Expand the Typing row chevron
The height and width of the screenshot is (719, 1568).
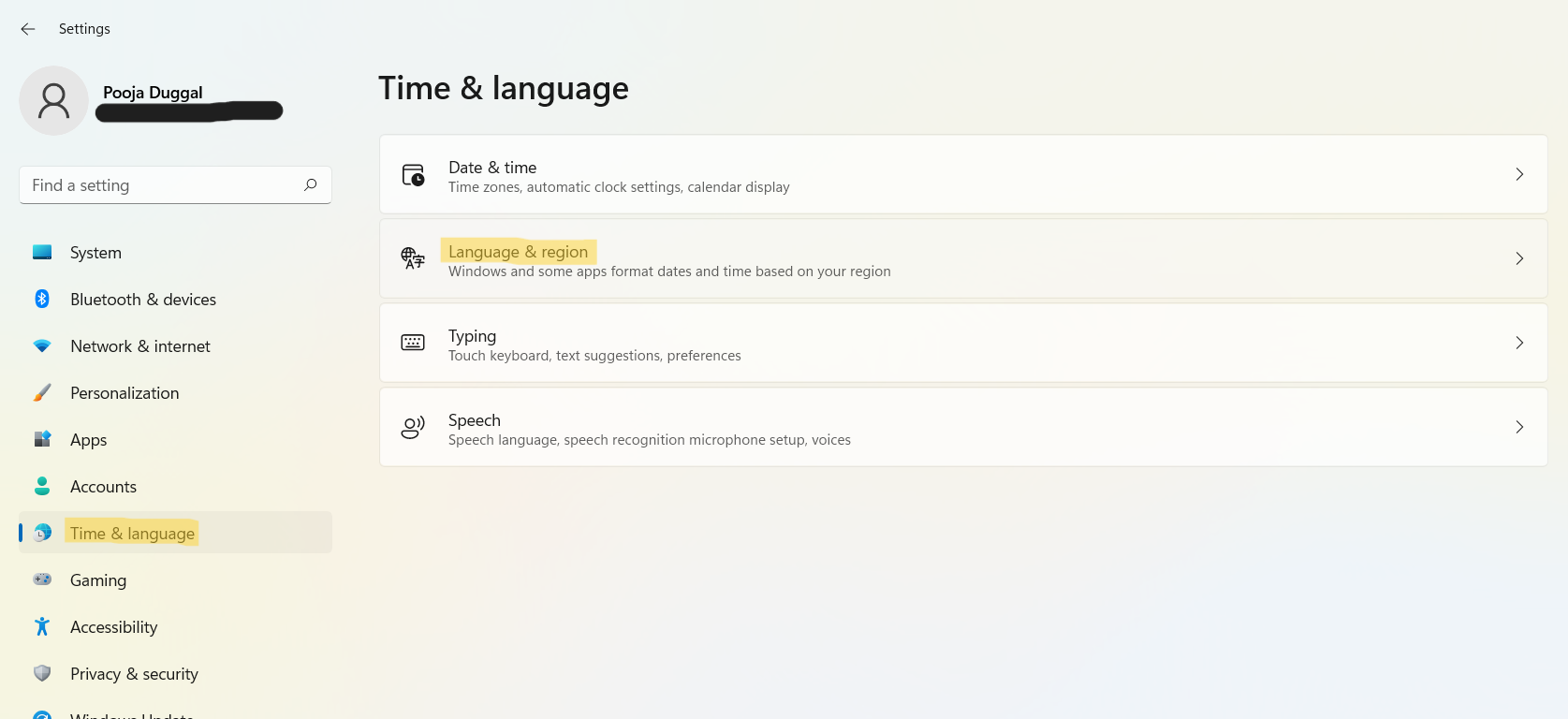[1518, 343]
